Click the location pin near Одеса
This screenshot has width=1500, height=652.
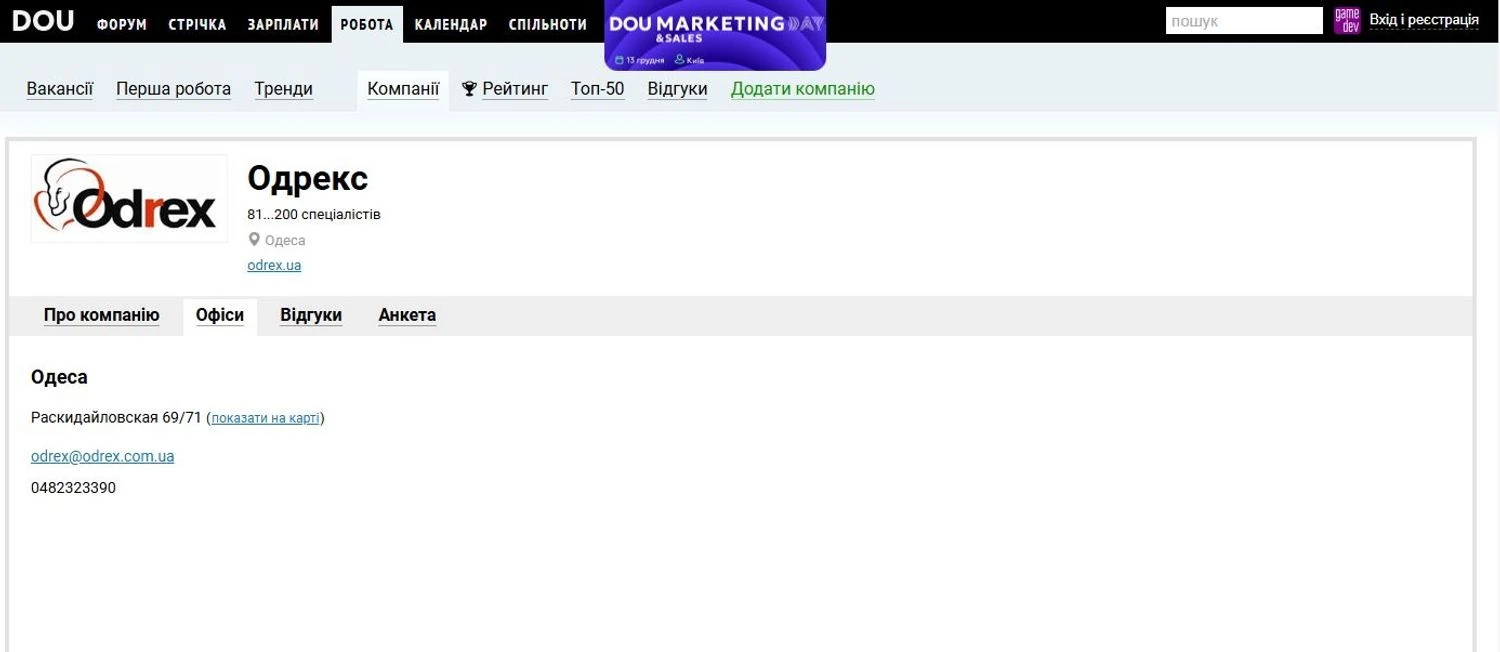point(254,240)
